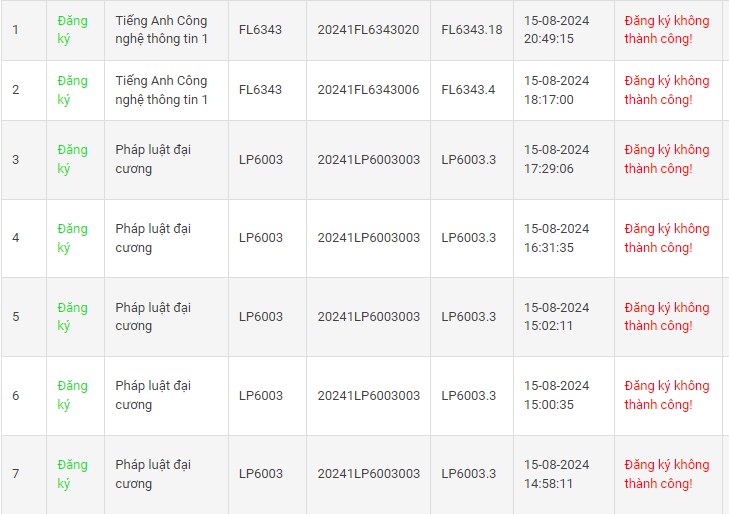
Task: Select the class code 20241FL6343020
Action: (x=368, y=30)
